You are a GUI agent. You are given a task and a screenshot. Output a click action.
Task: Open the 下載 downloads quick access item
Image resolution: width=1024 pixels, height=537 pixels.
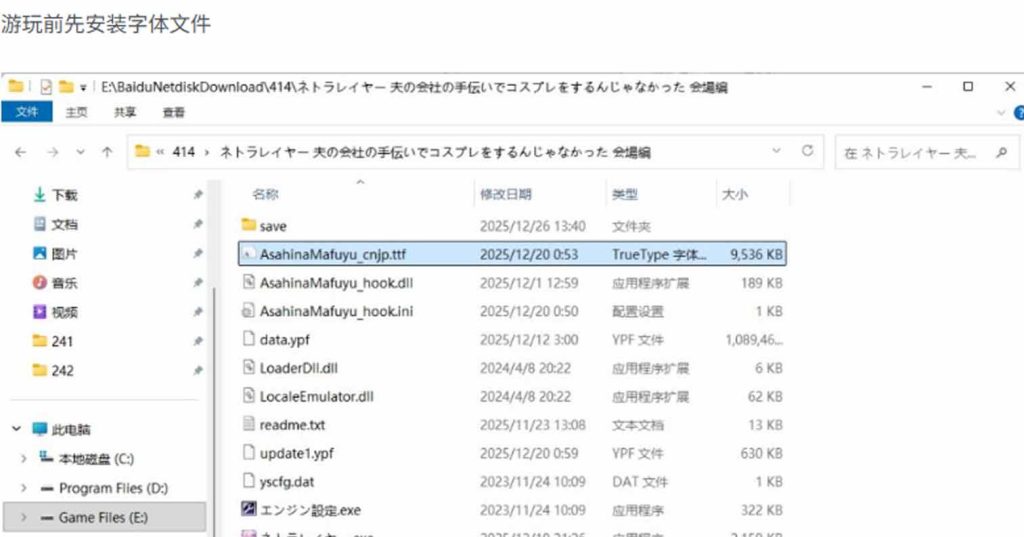click(x=63, y=195)
